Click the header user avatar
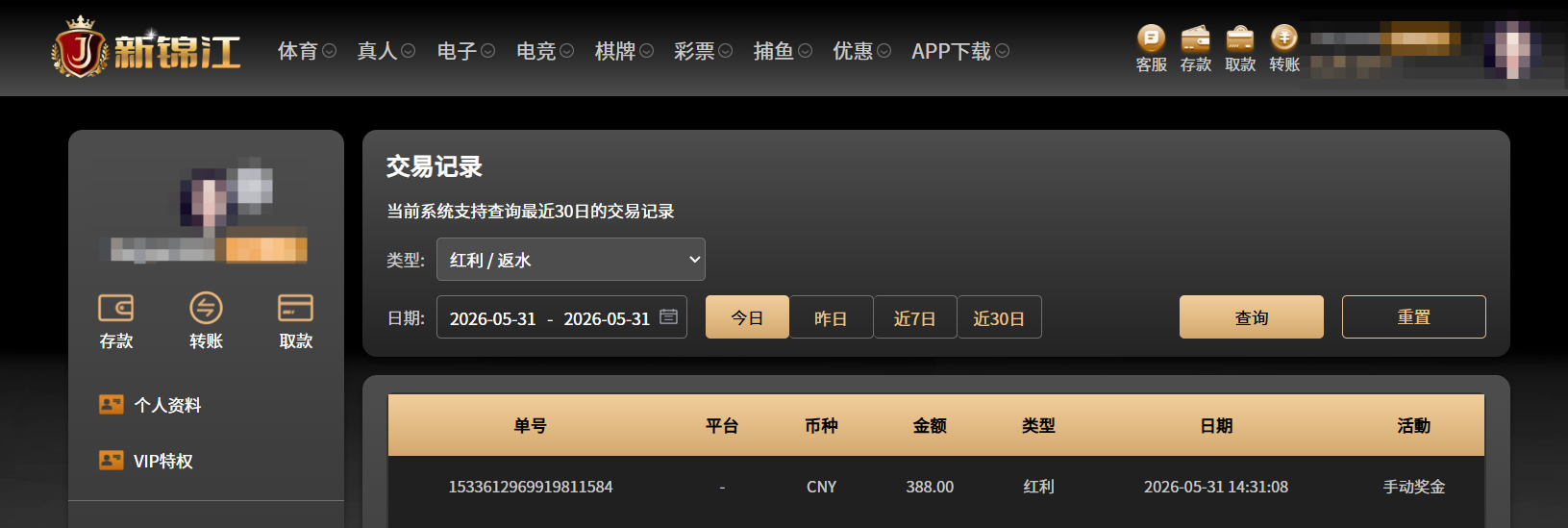1568x528 pixels. point(1511,49)
